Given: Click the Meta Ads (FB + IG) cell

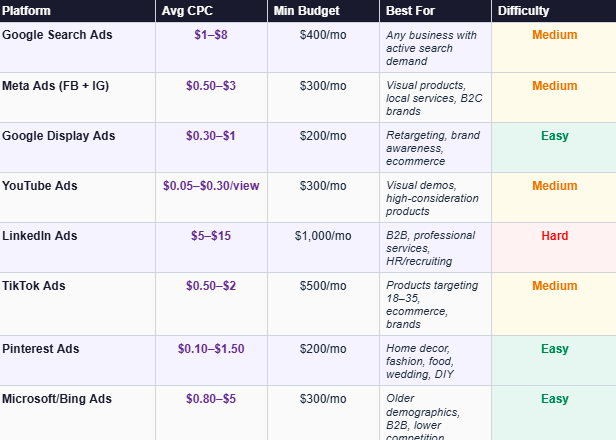Looking at the screenshot, I should 55,85.
